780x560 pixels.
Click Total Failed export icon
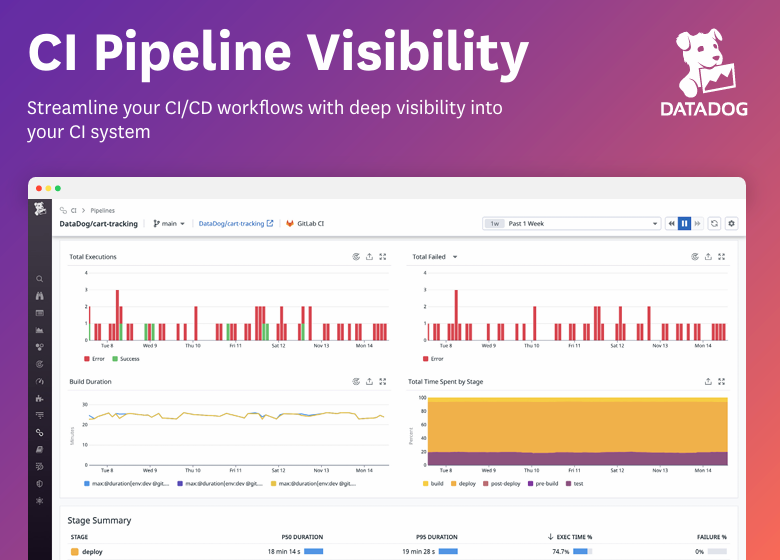coord(708,257)
